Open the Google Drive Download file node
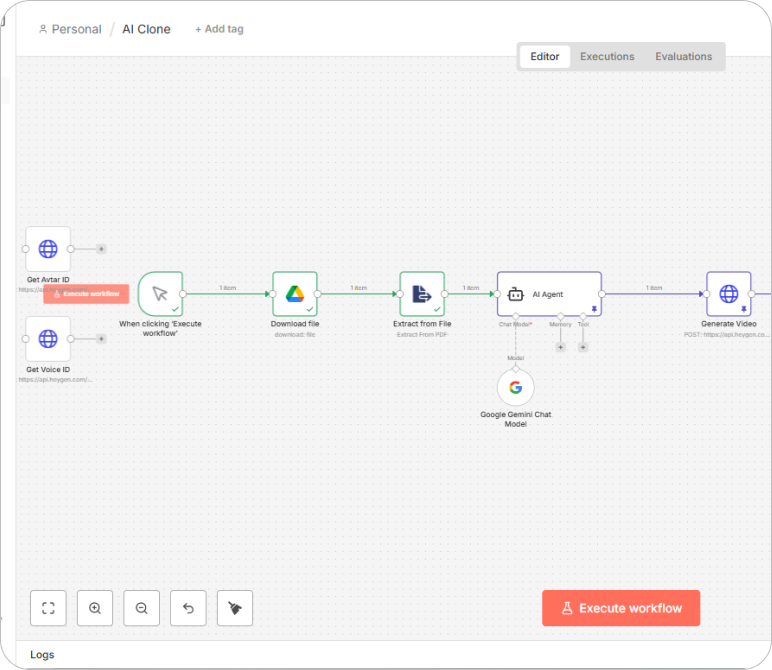This screenshot has width=772, height=670. [x=295, y=294]
